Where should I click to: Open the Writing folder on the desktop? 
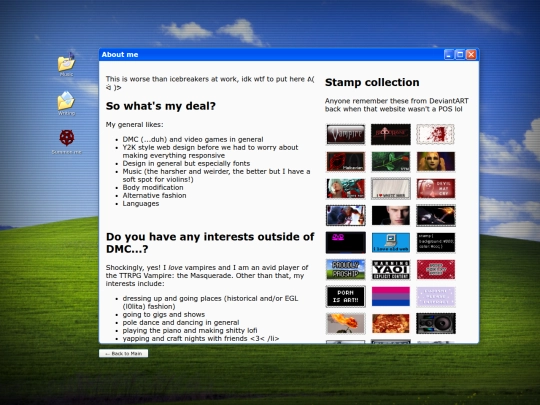point(66,103)
